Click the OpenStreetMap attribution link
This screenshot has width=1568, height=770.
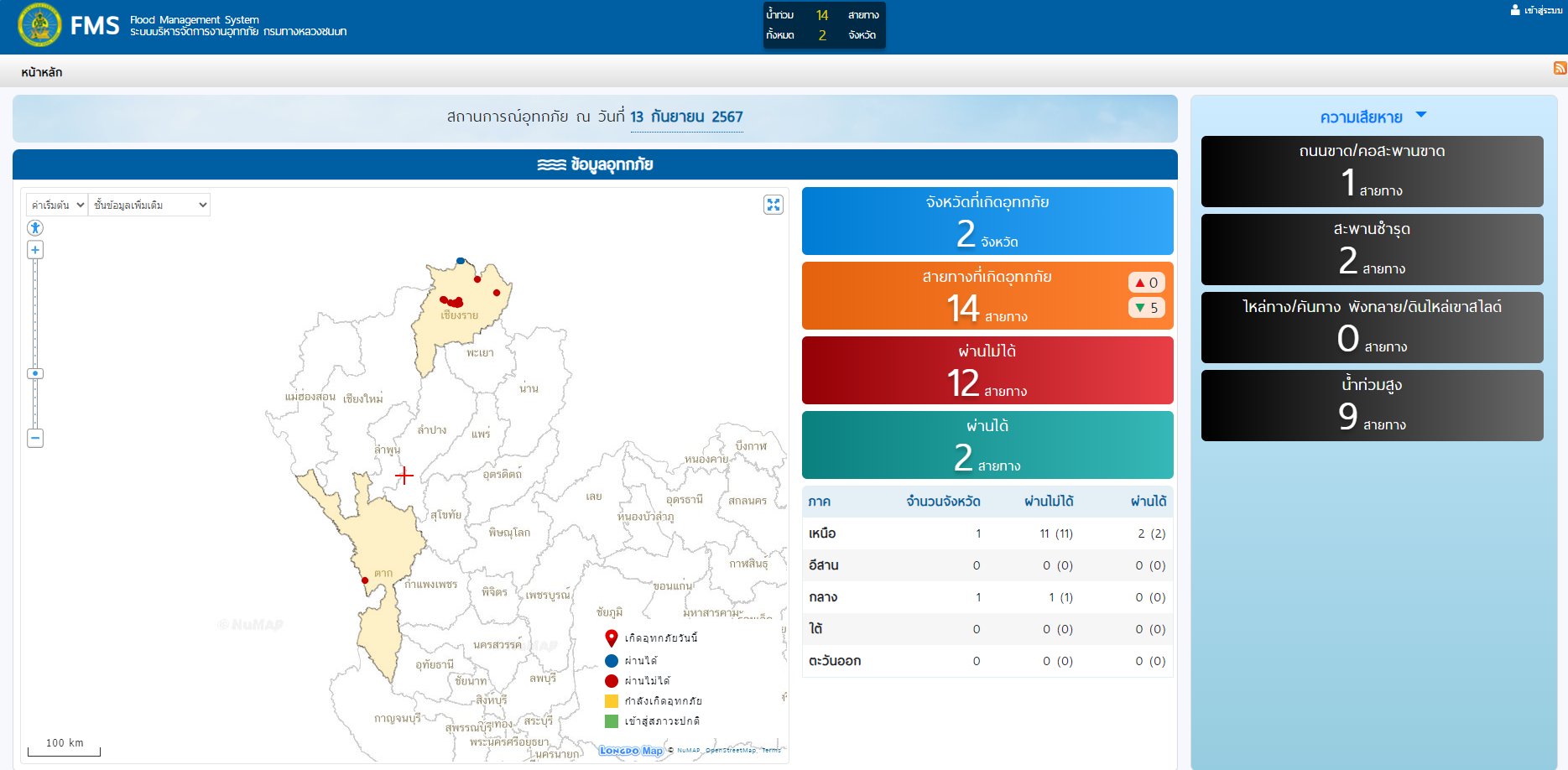click(730, 751)
